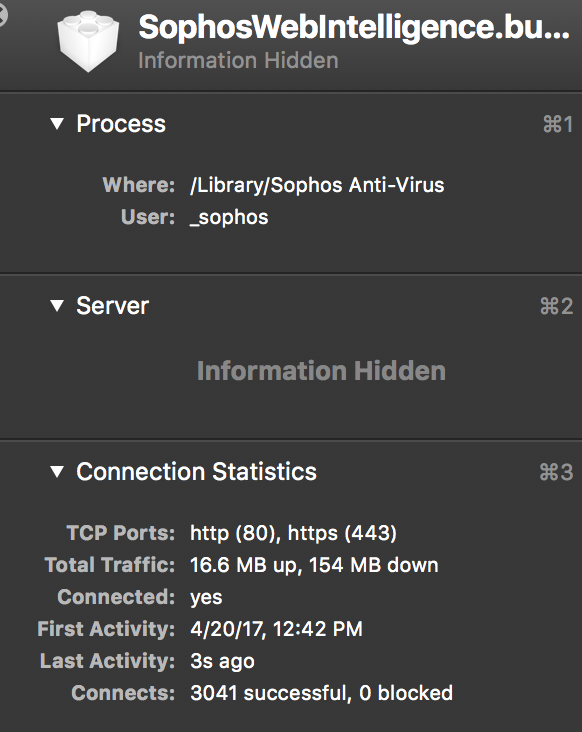Click the Last Activity 3s ago value
The image size is (582, 732).
tap(222, 662)
